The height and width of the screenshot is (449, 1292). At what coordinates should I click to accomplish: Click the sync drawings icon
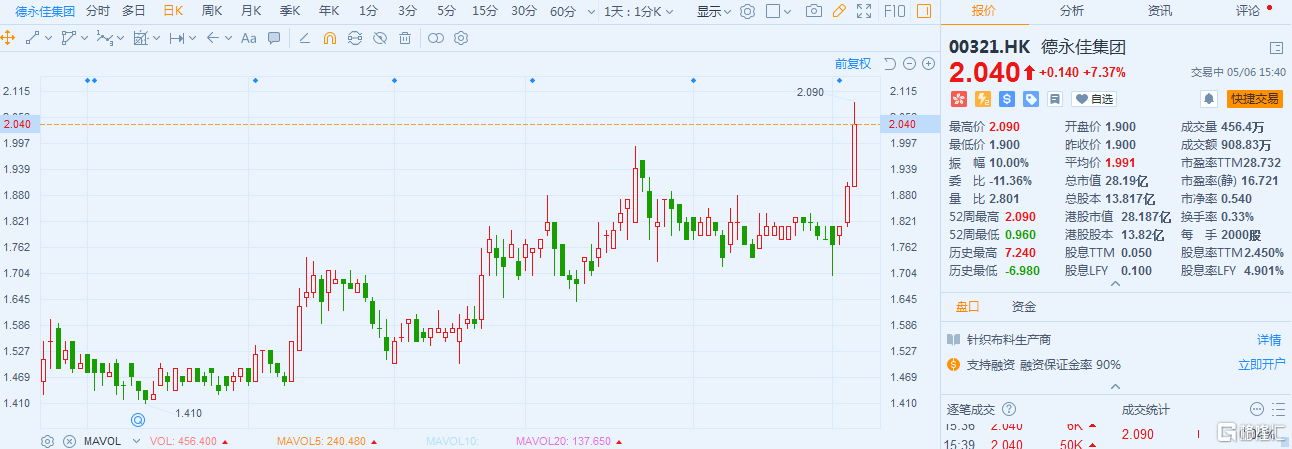tap(355, 38)
